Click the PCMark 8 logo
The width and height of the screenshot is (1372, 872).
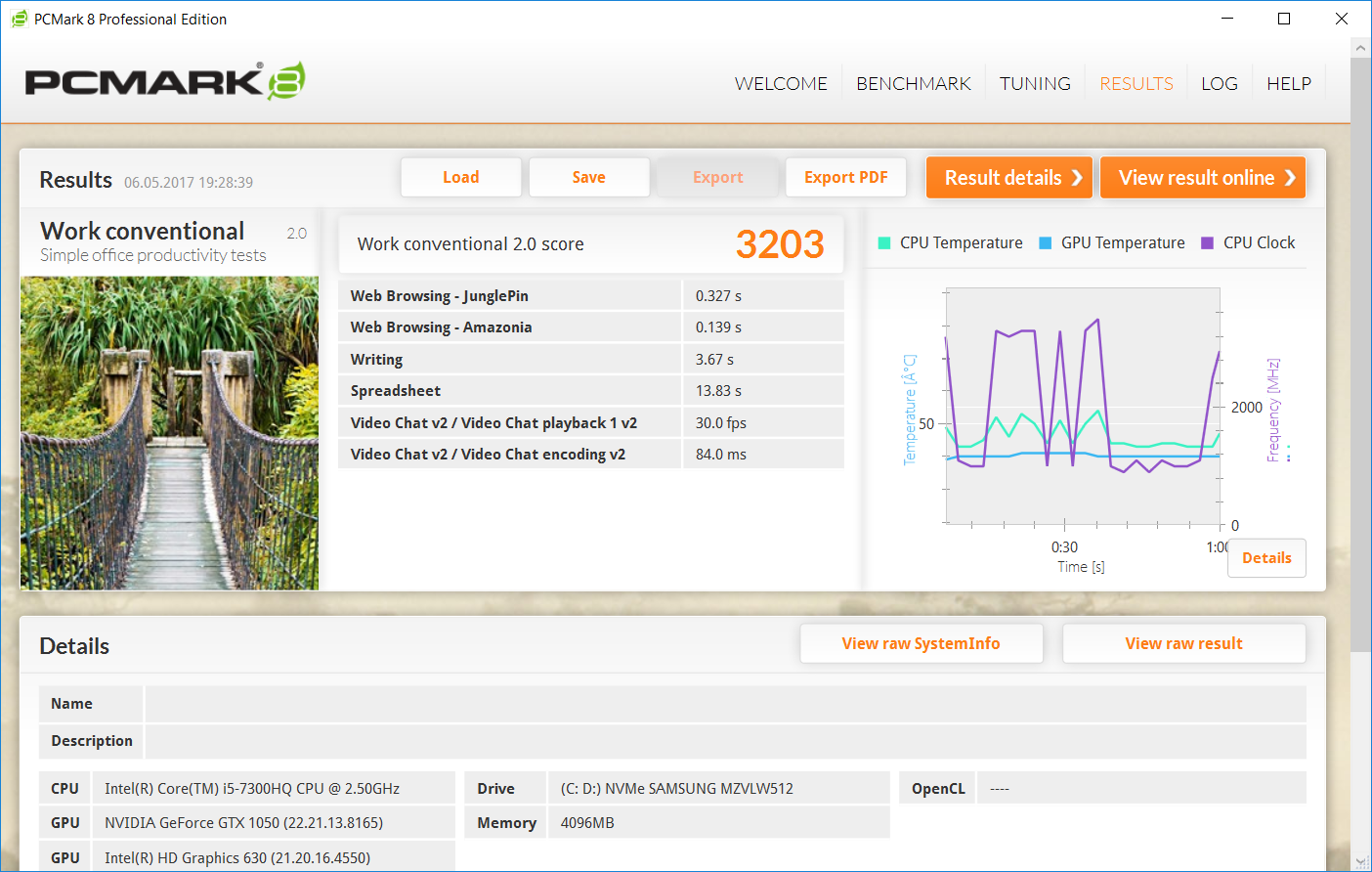click(164, 81)
